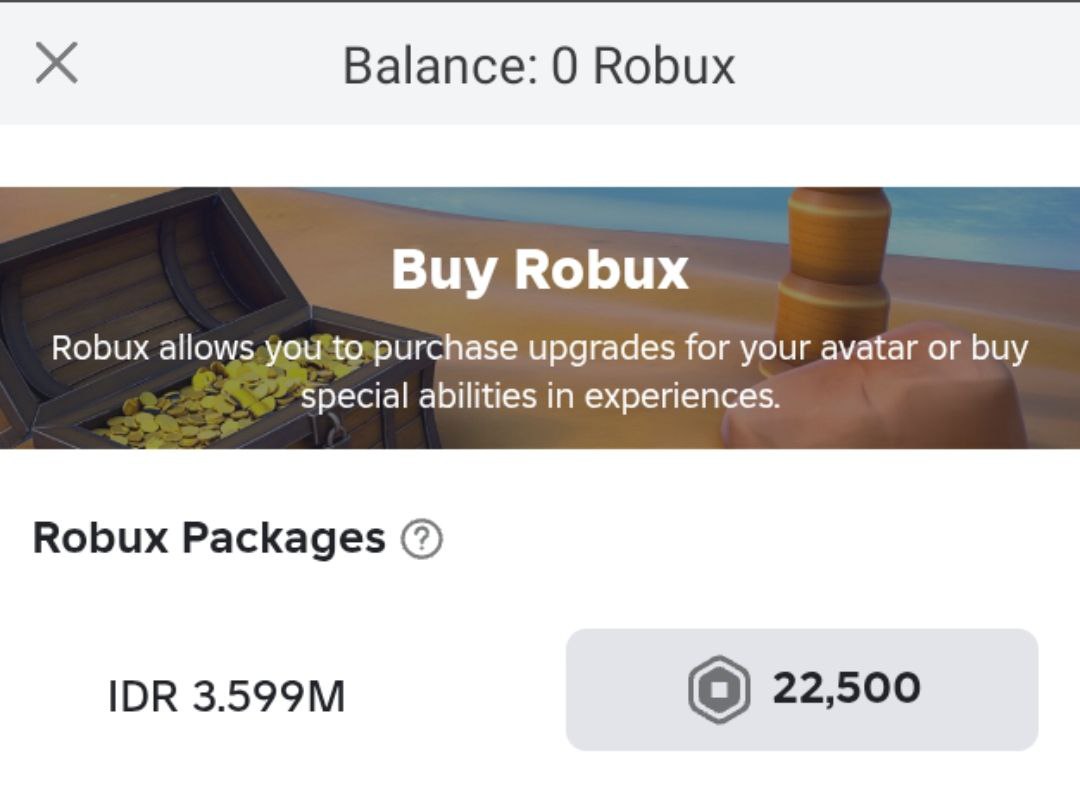Click the Buy Robux banner title
Image resolution: width=1080 pixels, height=811 pixels.
pos(539,270)
